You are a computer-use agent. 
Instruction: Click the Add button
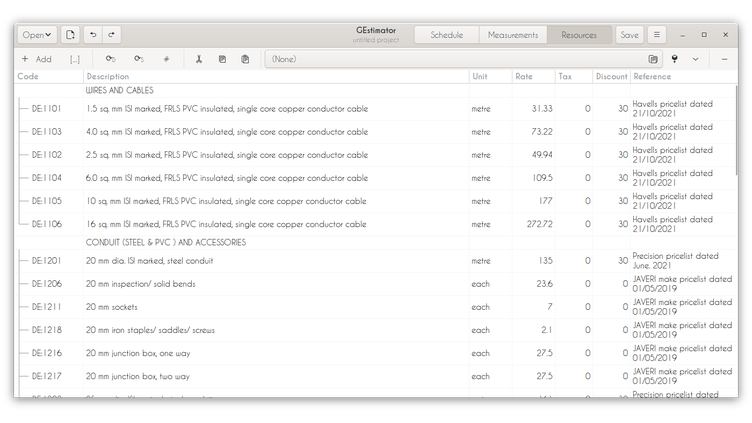[x=37, y=59]
